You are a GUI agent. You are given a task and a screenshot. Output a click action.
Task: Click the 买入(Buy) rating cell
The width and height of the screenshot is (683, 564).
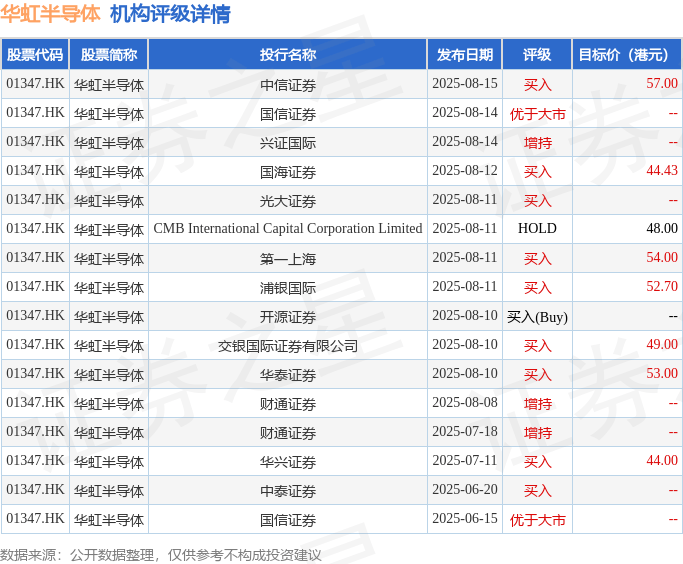click(x=537, y=316)
